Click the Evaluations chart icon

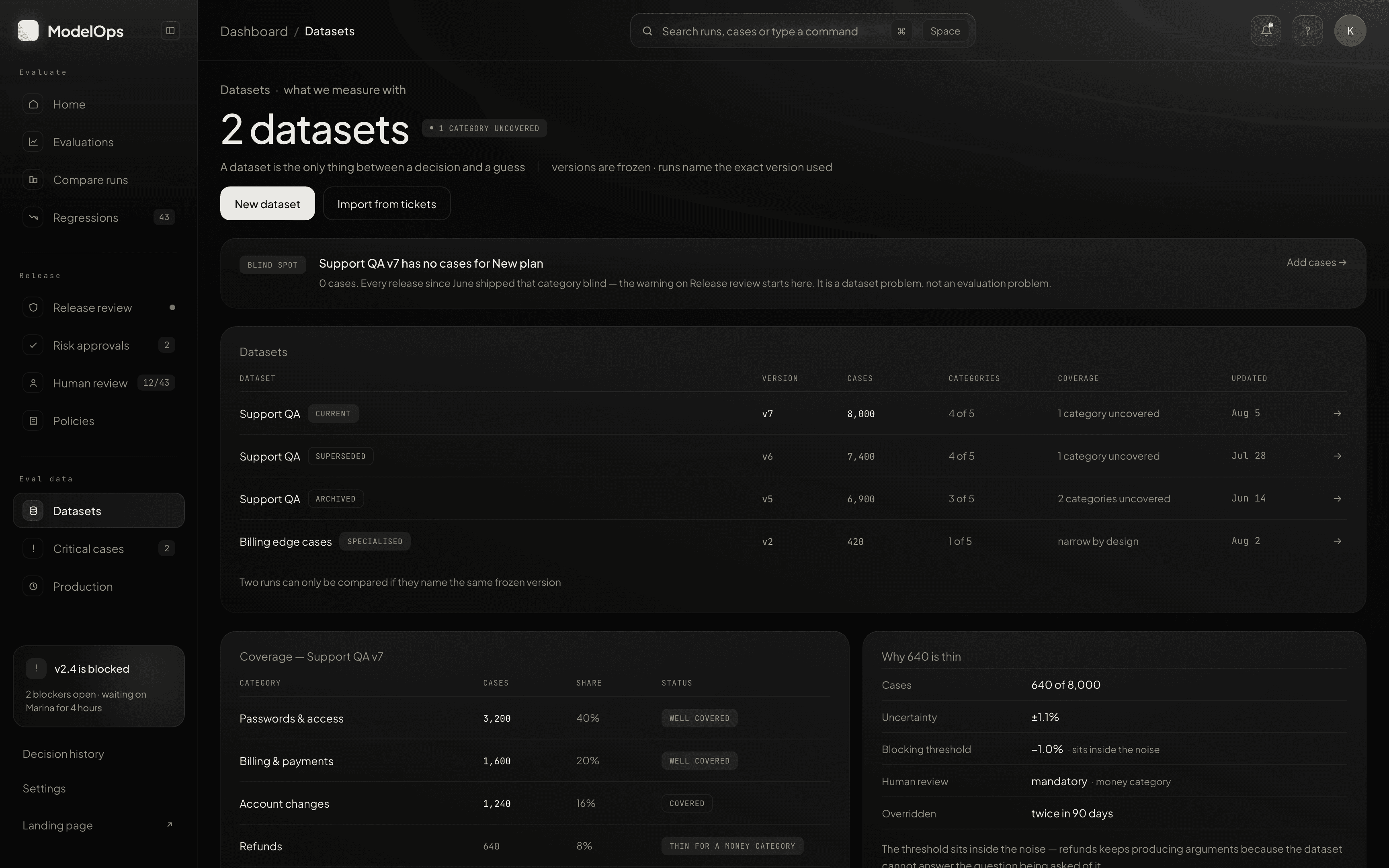point(33,142)
